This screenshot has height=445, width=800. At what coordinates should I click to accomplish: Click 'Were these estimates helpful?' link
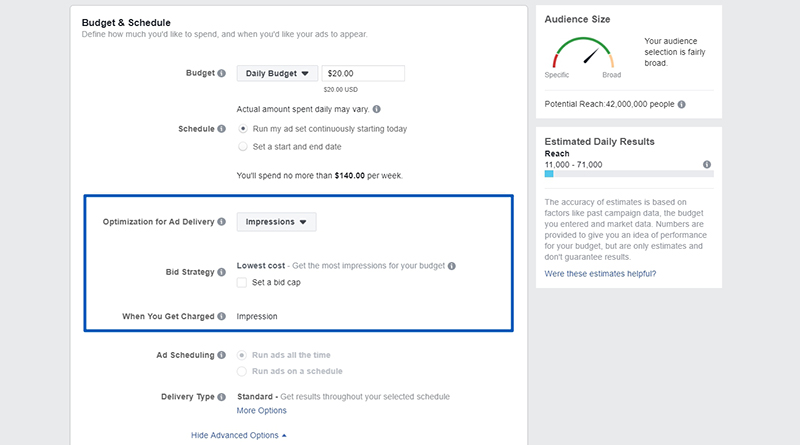[600, 274]
